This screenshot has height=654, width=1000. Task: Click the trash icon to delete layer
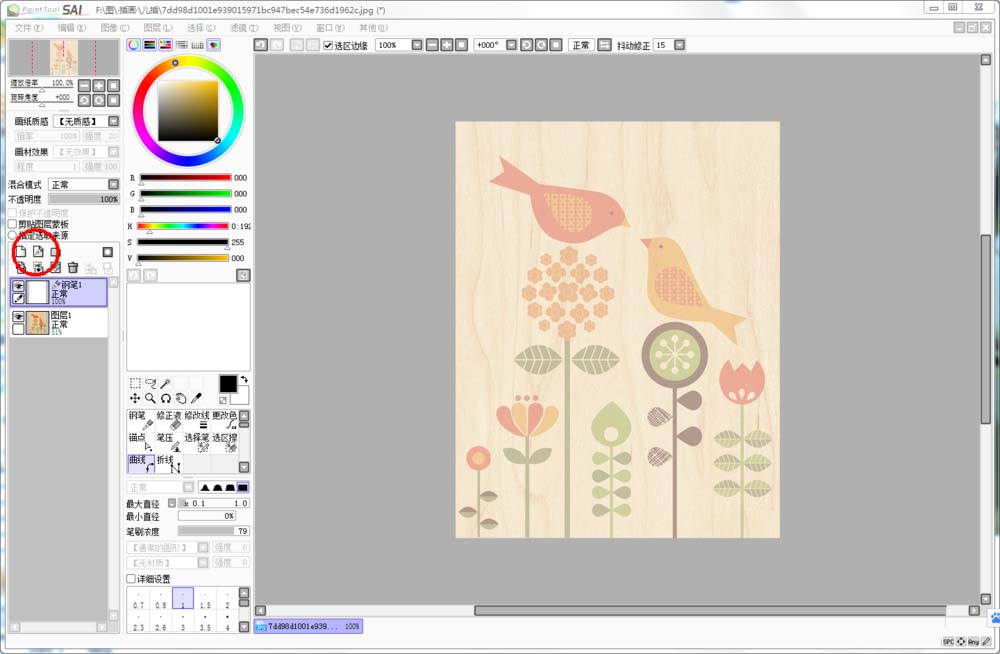tap(73, 268)
